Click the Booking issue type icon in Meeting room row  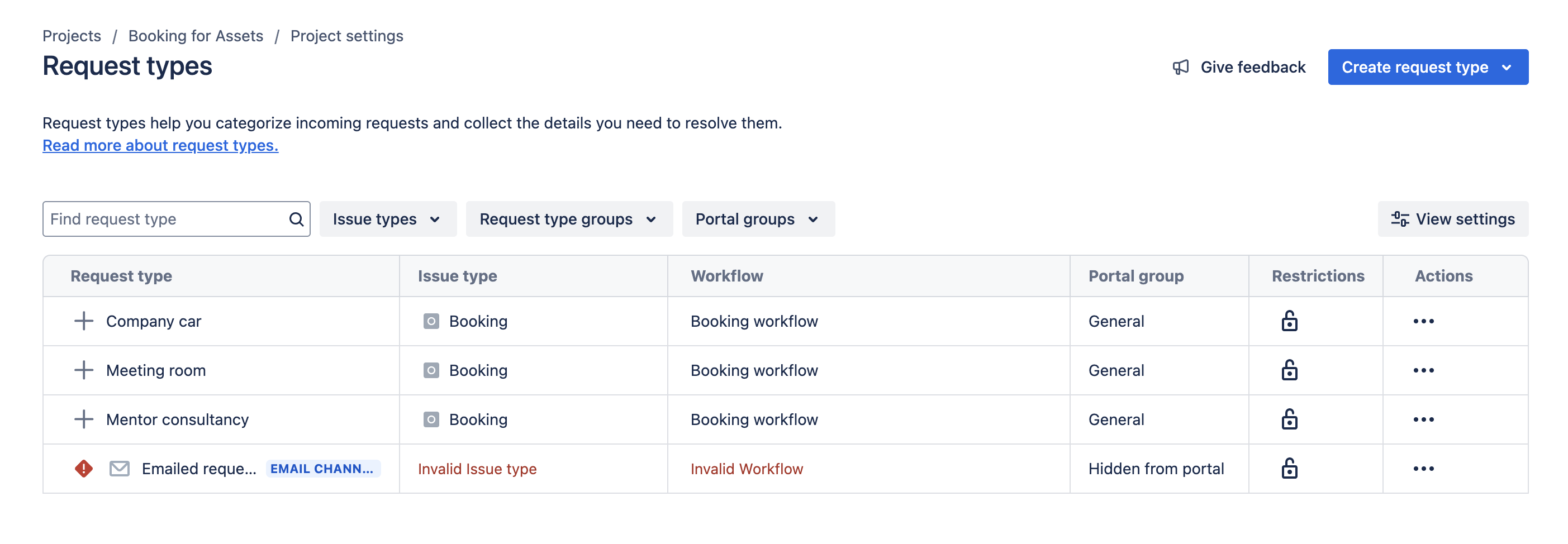431,370
